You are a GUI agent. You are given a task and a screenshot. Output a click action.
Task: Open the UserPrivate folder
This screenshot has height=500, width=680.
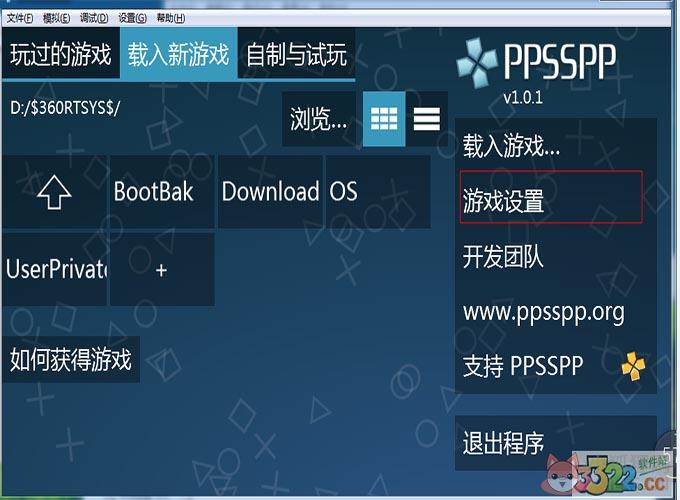point(54,269)
